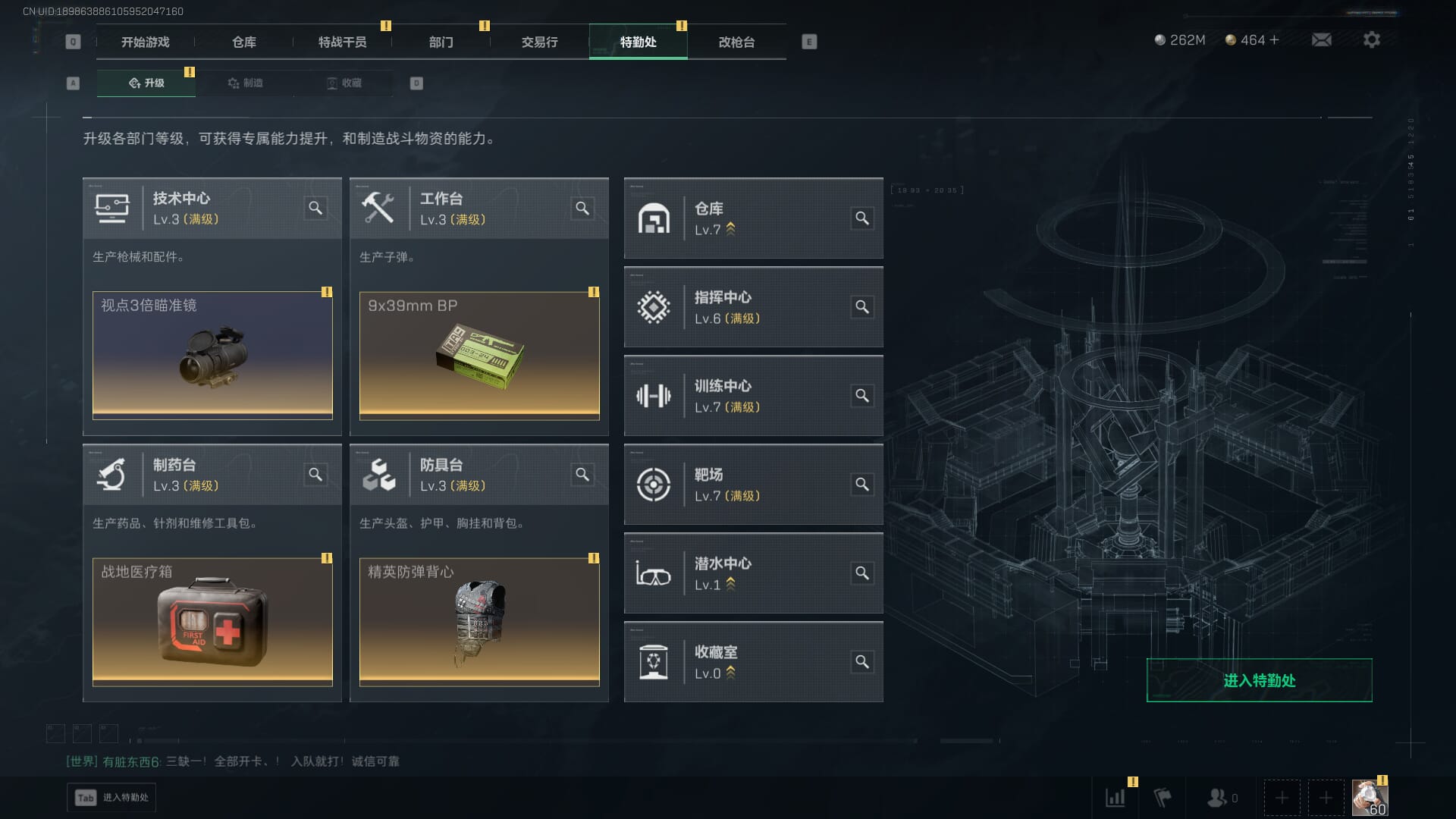Screen dimensions: 1456x819
Task: Add currency with plus beside 464
Action: pyautogui.click(x=1274, y=39)
